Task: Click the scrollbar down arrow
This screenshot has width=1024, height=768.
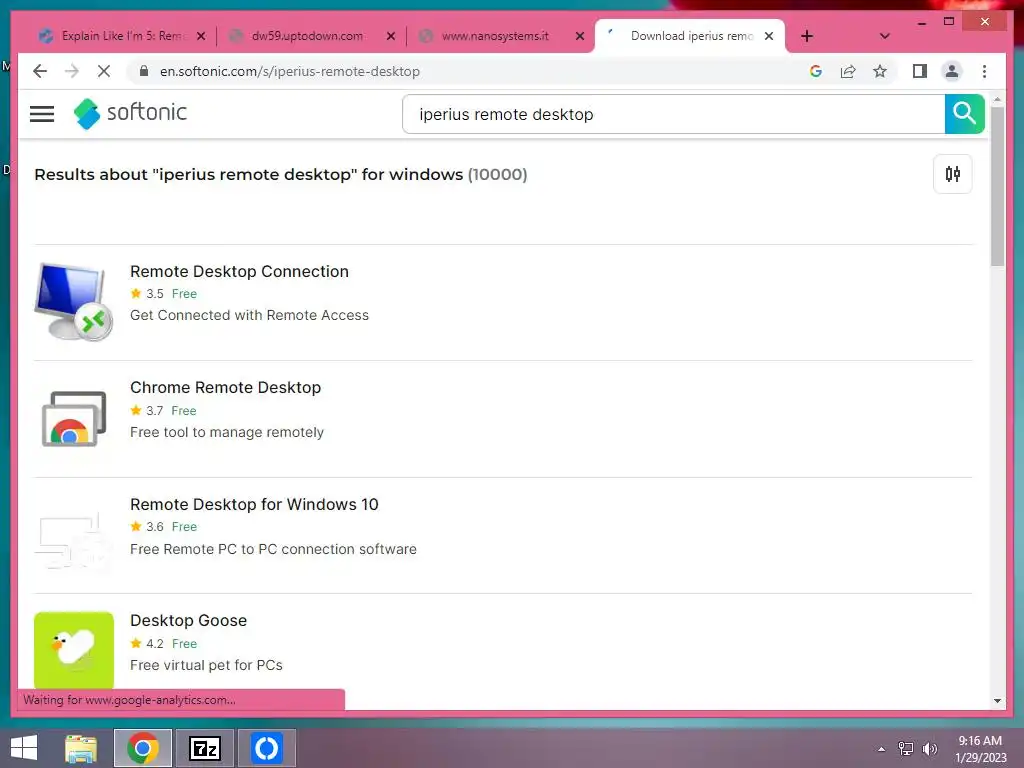Action: (997, 701)
